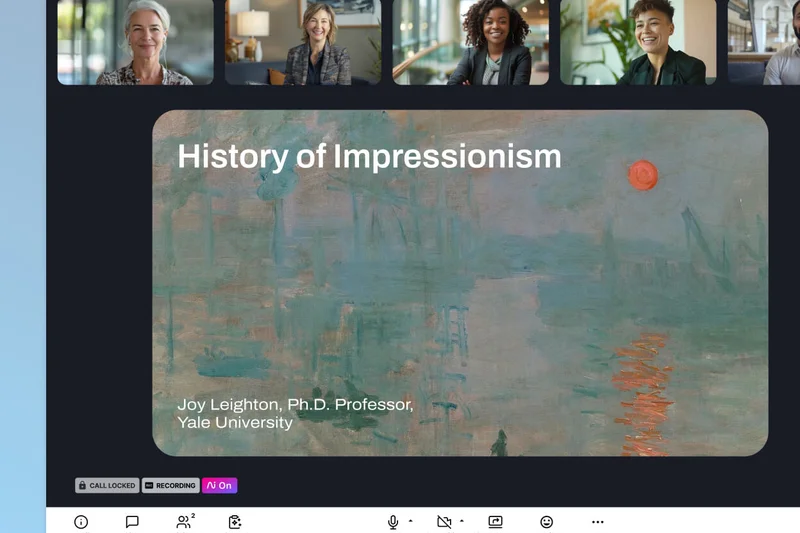This screenshot has height=533, width=800.
Task: Click the Recording indicator badge
Action: (x=170, y=486)
